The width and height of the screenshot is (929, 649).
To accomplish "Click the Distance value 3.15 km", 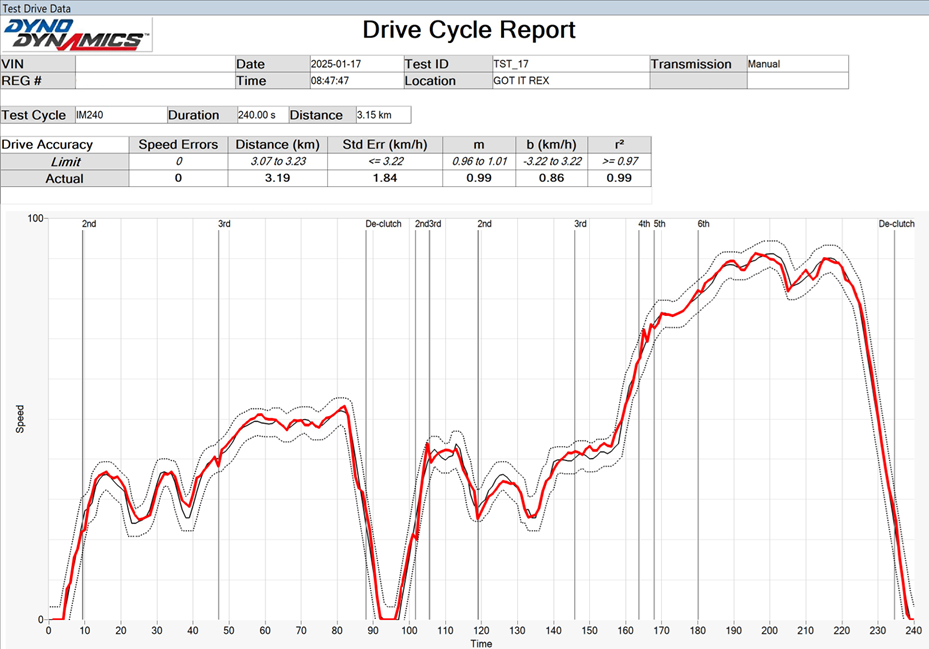I will point(382,115).
